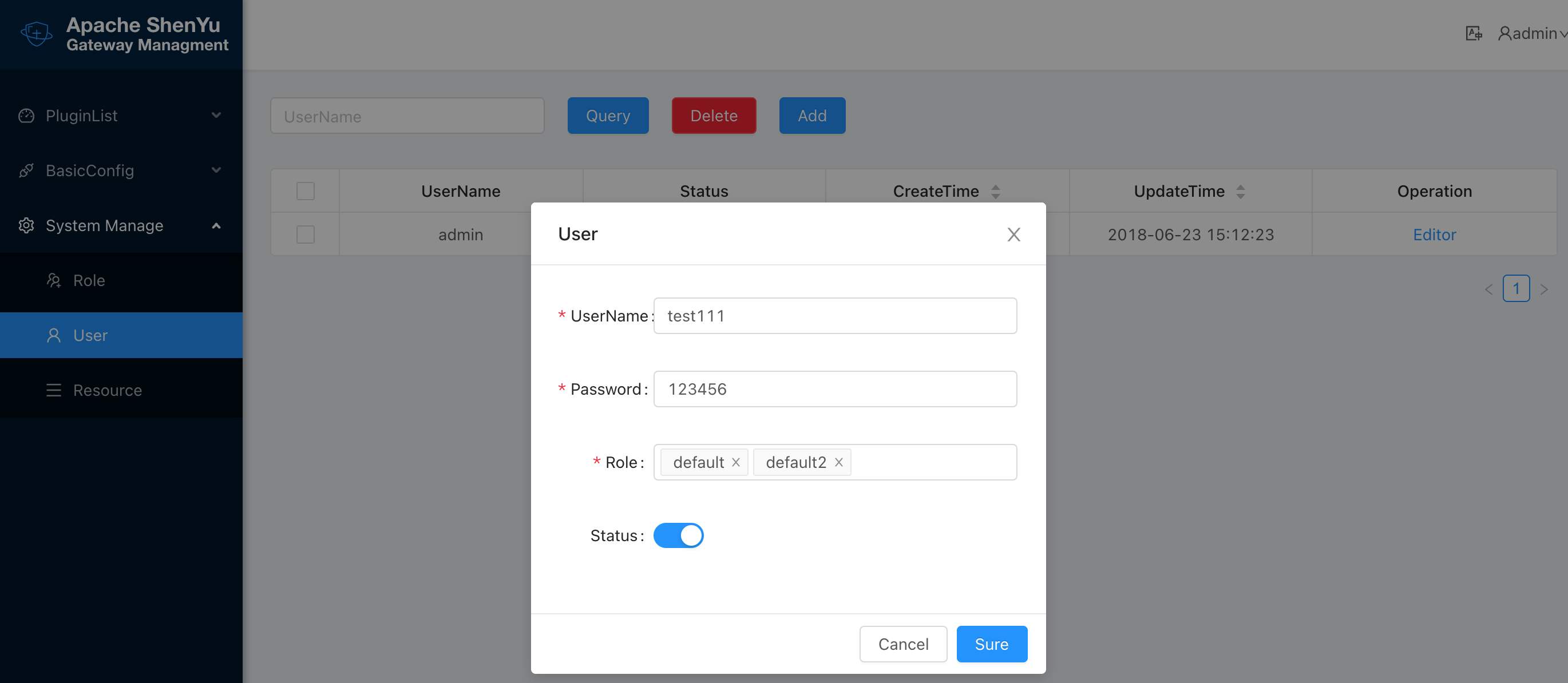Click the language translation icon in header
Screen dimensions: 1568x683
tap(1473, 33)
